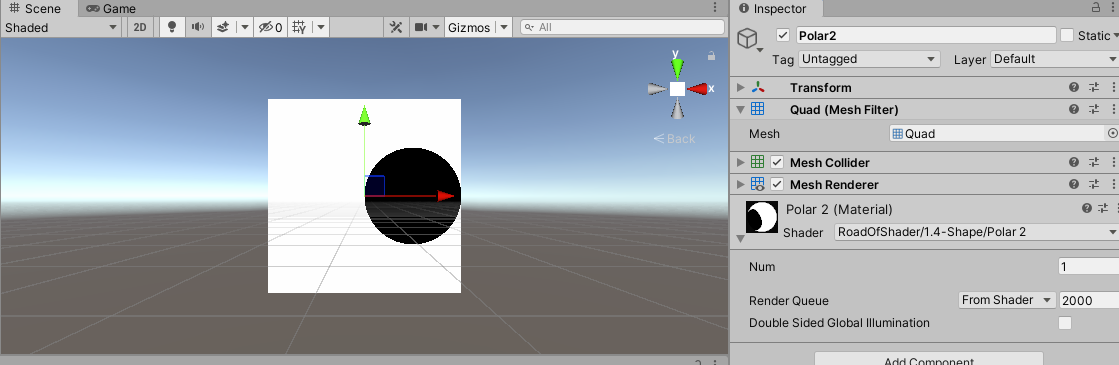Open the Shader dropdown for Polar 2

click(x=976, y=231)
